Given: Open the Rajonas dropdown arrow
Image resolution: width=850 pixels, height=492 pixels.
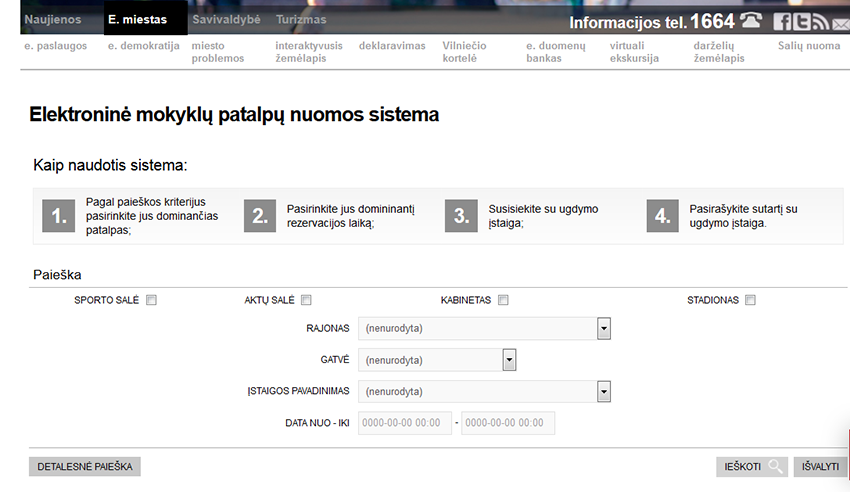Looking at the screenshot, I should click(604, 328).
